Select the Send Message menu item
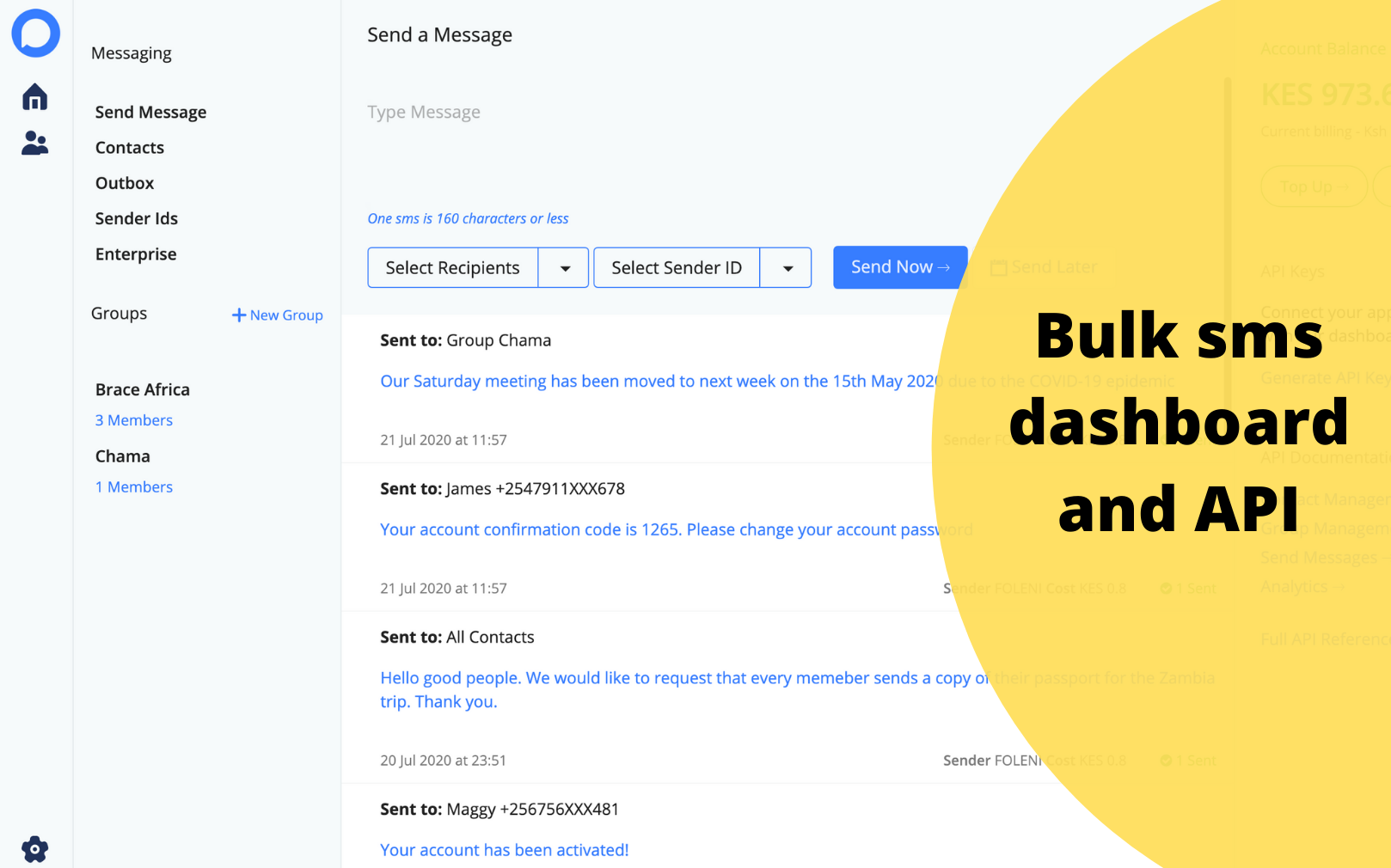The height and width of the screenshot is (868, 1391). coord(150,113)
